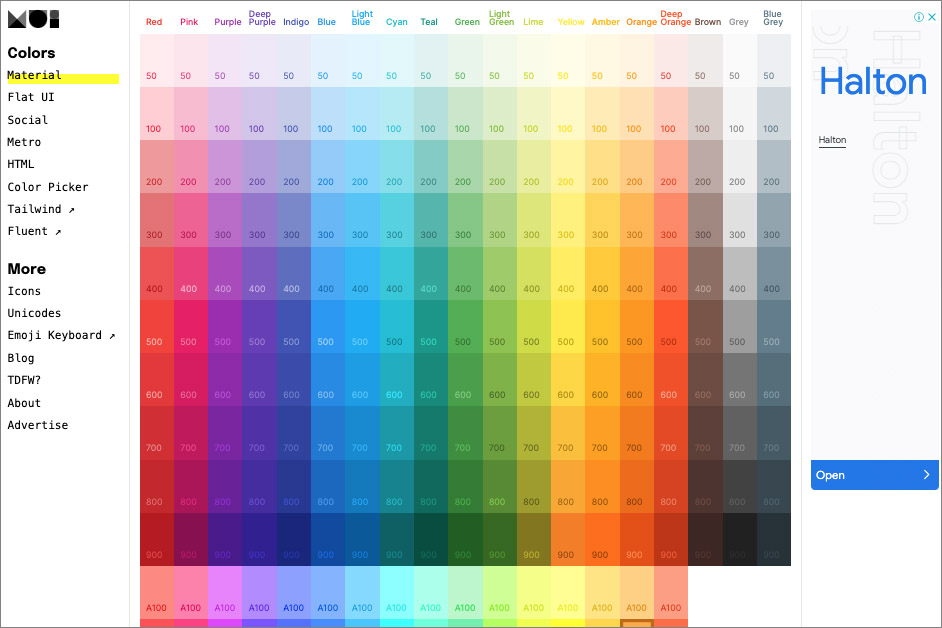Go to the Color Picker page
This screenshot has height=628, width=942.
[47, 187]
